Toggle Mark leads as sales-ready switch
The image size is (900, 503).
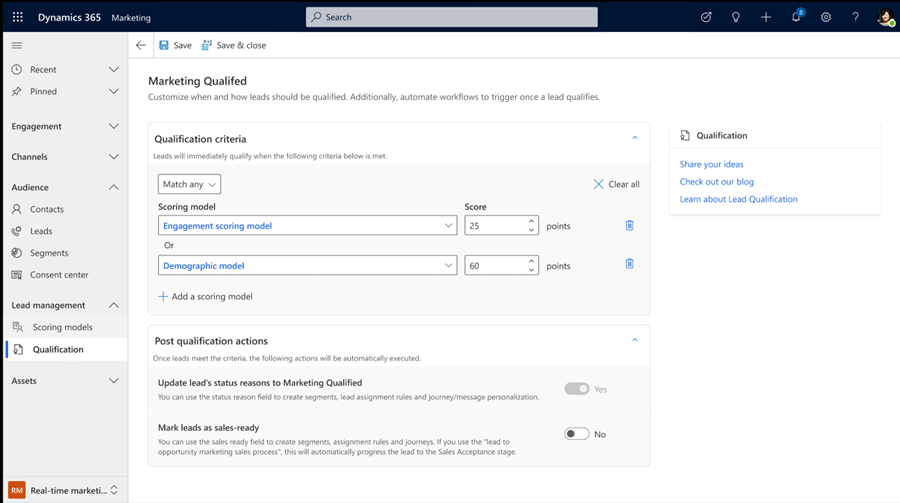(x=577, y=434)
